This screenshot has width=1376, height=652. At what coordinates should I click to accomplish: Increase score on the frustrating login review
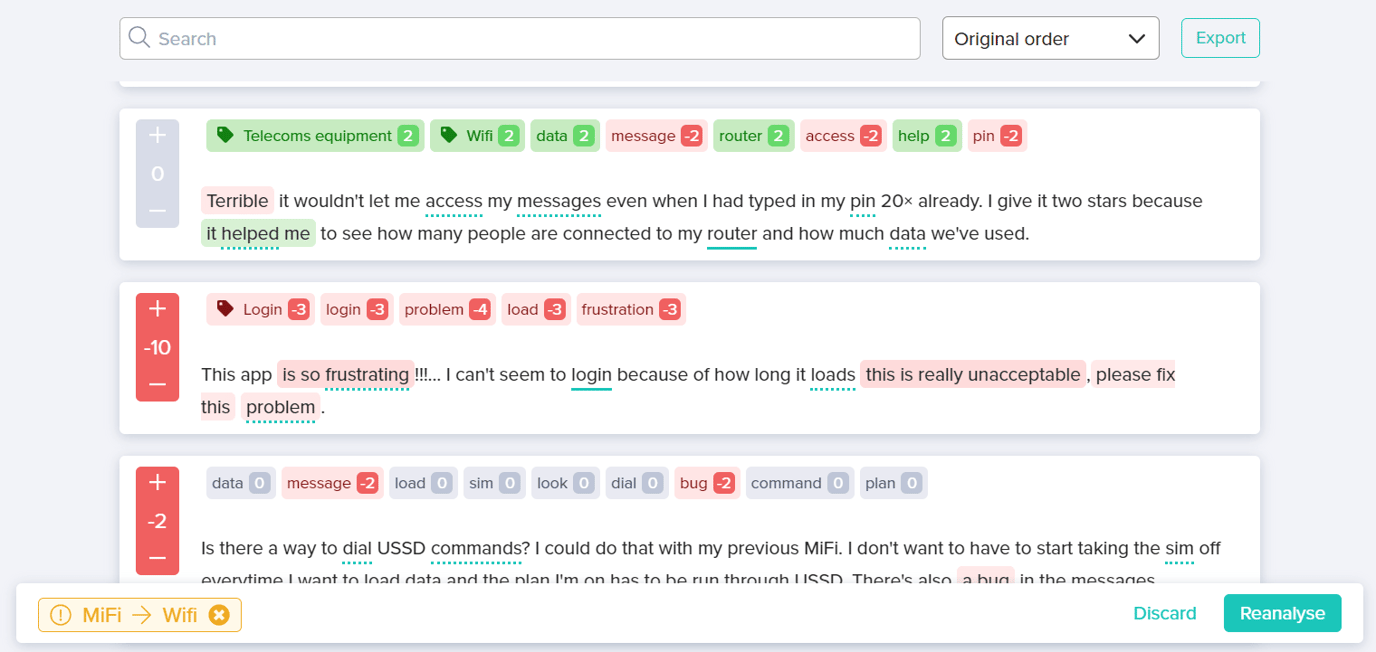coord(157,310)
